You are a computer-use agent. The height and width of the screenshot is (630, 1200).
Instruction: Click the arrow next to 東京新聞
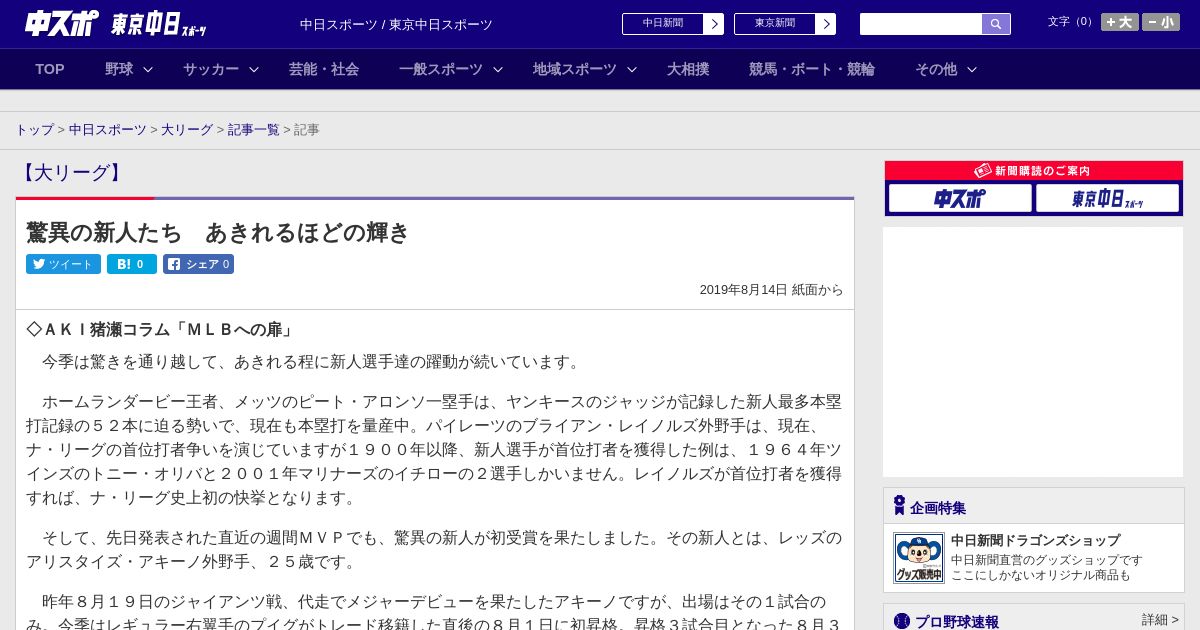pyautogui.click(x=826, y=24)
